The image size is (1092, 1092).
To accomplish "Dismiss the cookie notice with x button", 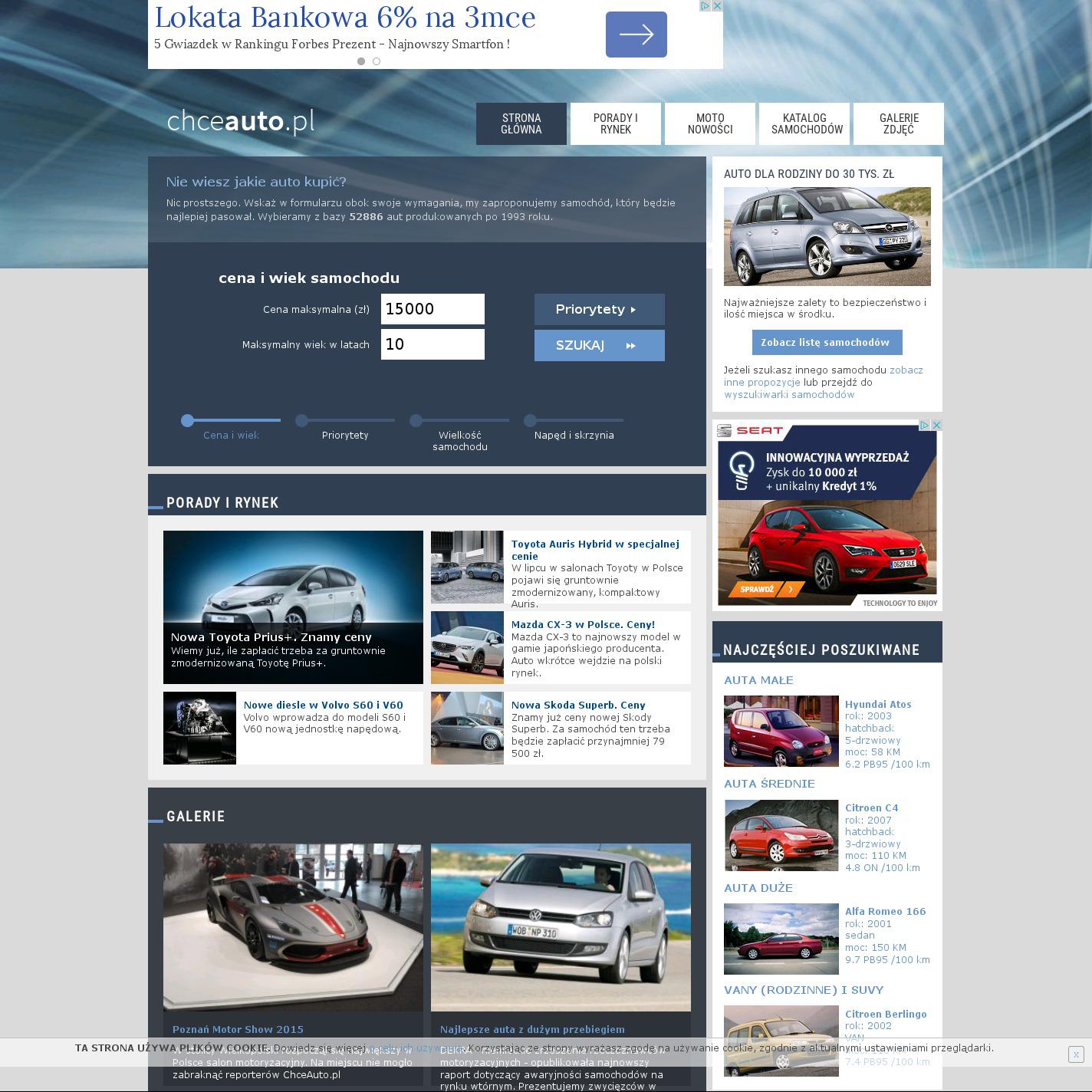I will tap(1076, 1054).
